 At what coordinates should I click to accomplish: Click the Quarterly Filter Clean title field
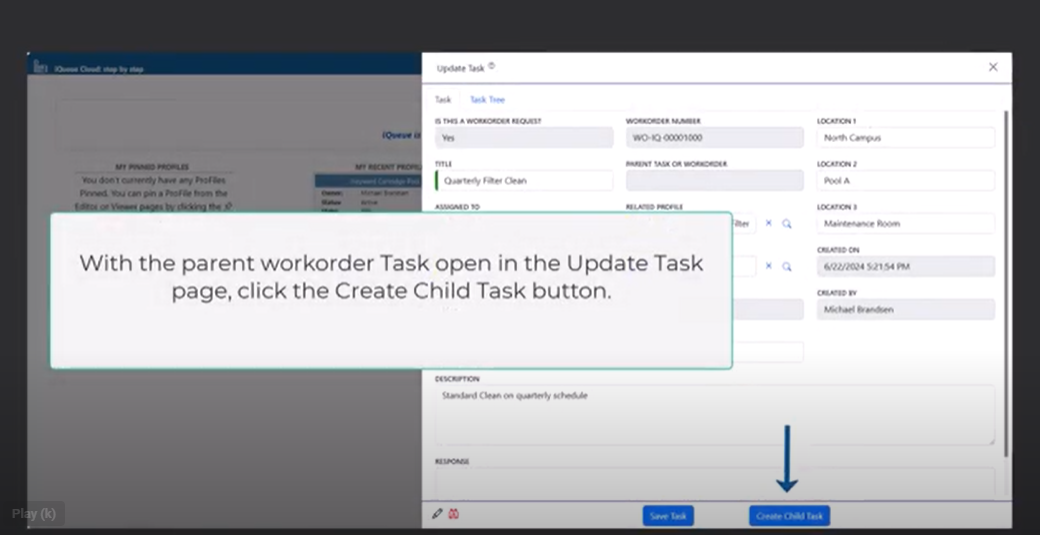[526, 181]
